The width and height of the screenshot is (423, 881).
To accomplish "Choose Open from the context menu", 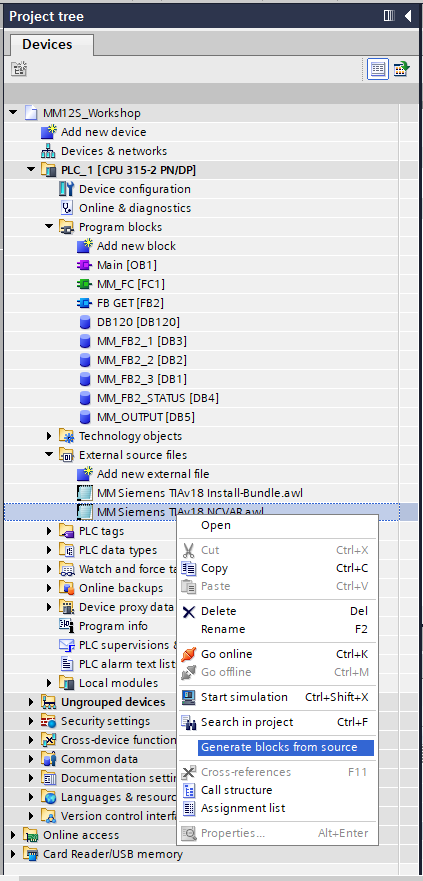I will click(278, 525).
